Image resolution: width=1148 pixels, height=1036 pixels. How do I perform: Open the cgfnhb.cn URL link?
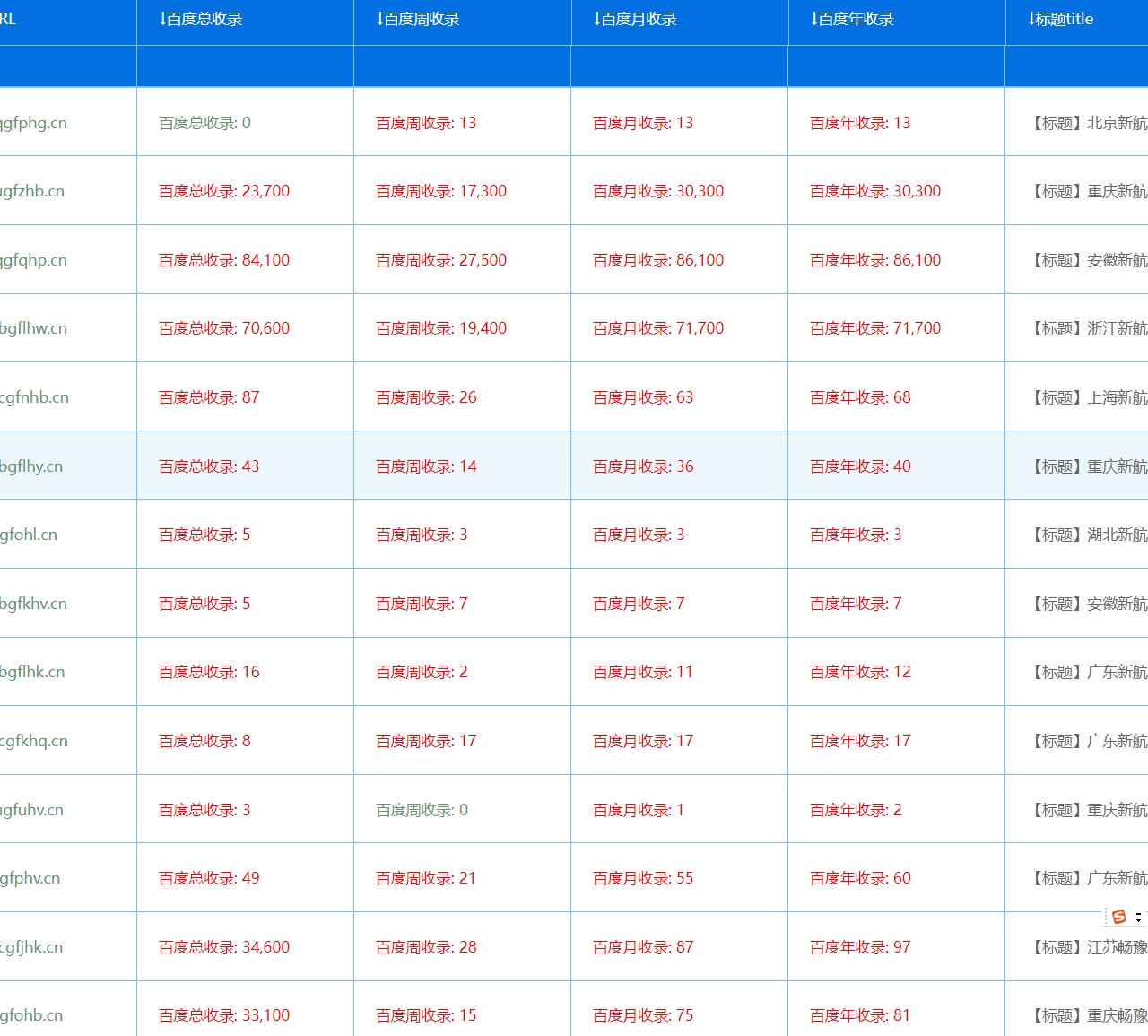pos(34,397)
